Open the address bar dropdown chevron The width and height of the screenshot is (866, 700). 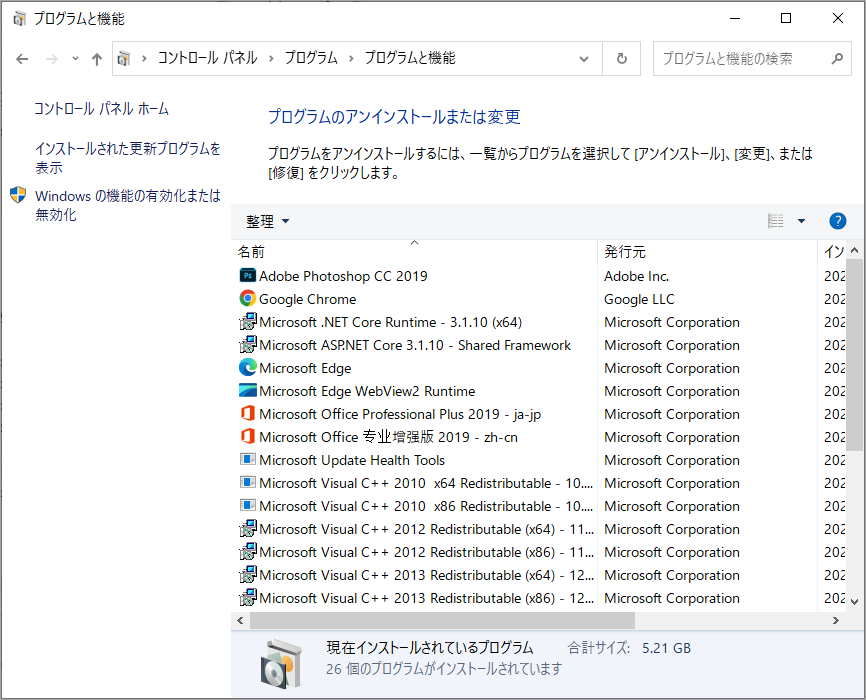[585, 59]
